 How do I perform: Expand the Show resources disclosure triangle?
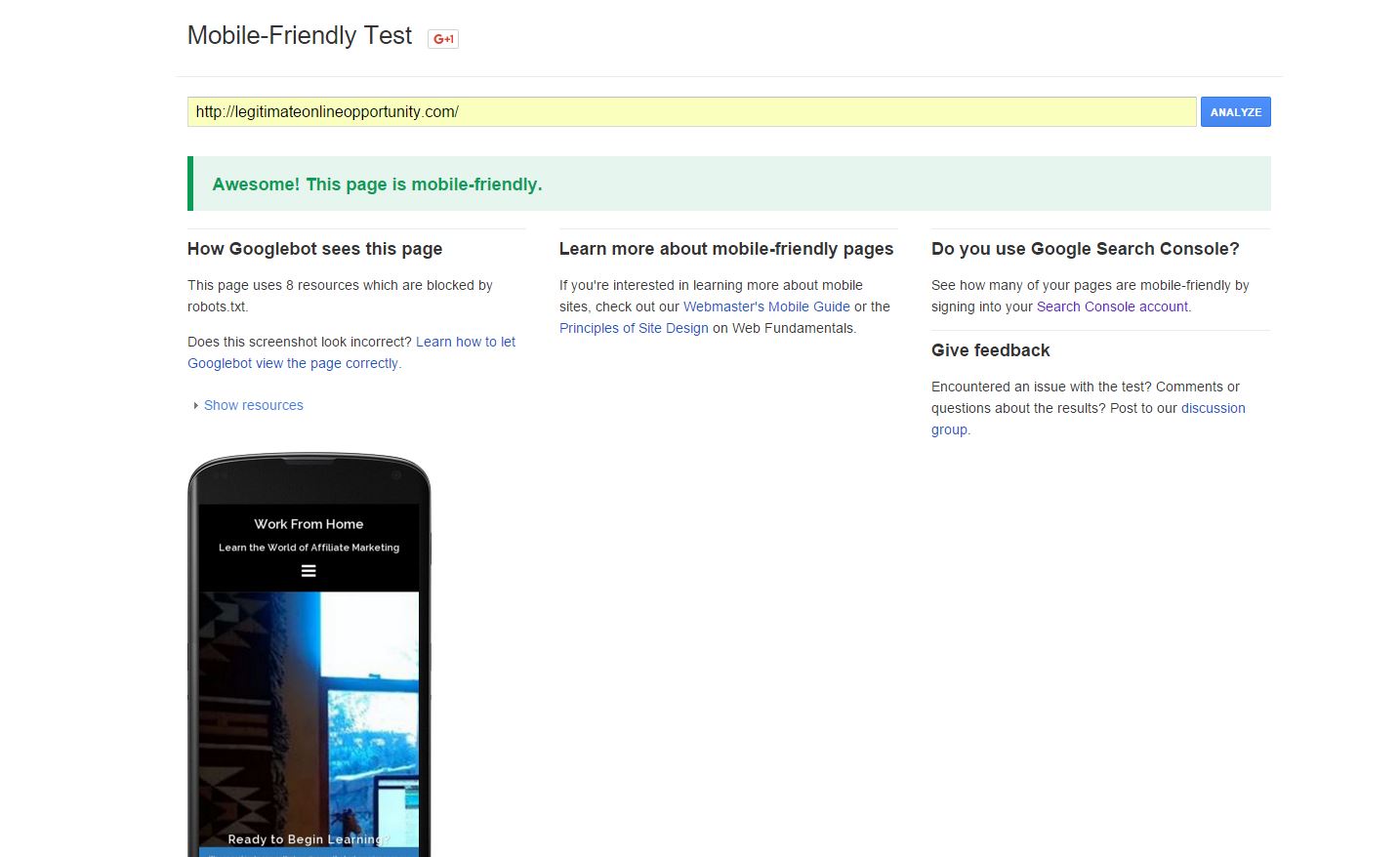pos(196,405)
